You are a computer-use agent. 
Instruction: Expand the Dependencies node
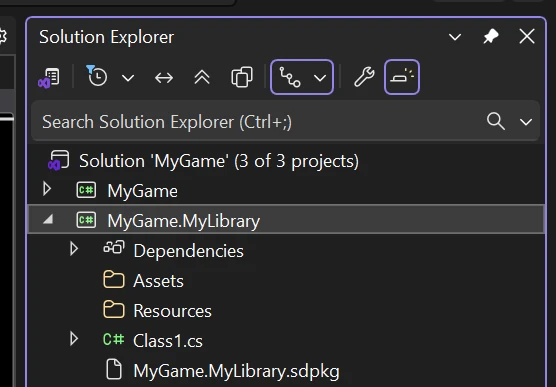coord(73,249)
